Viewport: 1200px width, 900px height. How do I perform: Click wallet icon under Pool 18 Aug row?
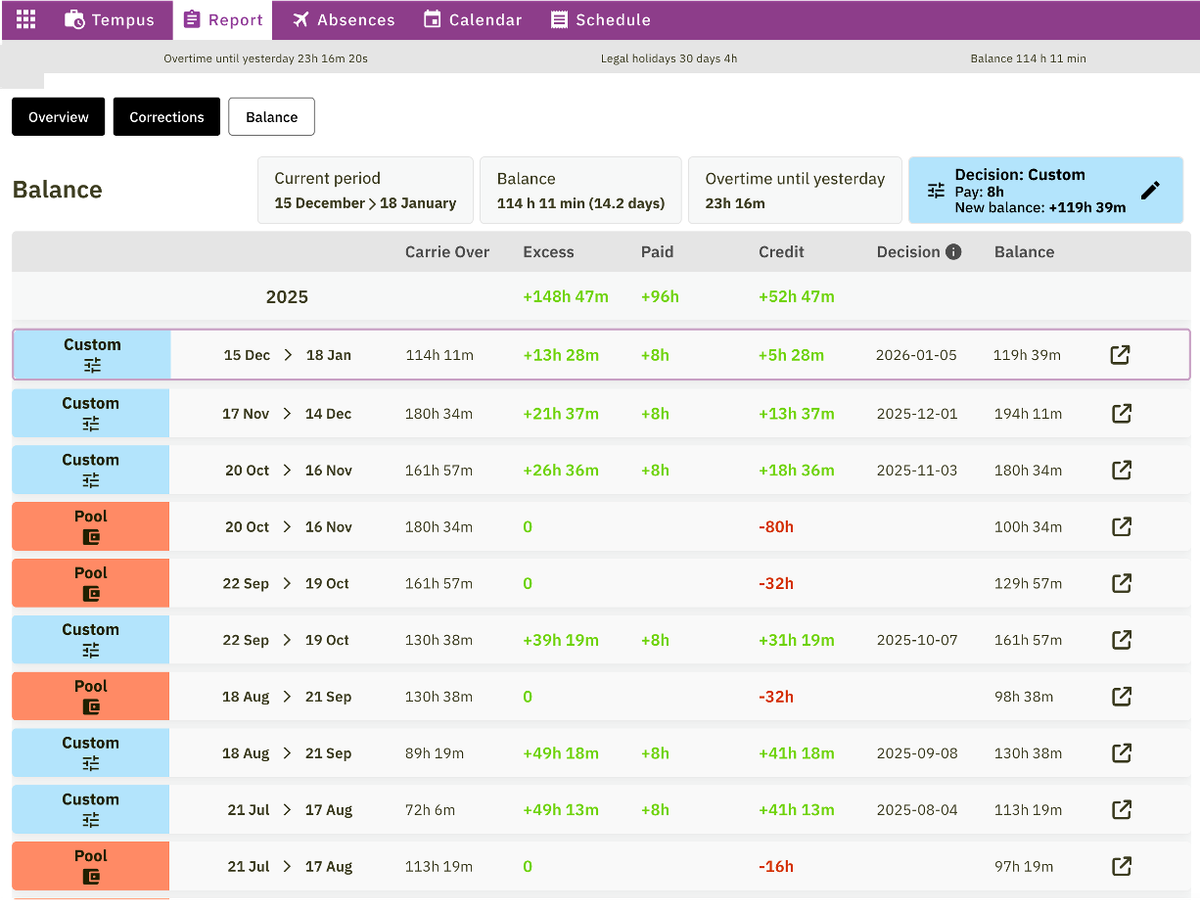91,707
